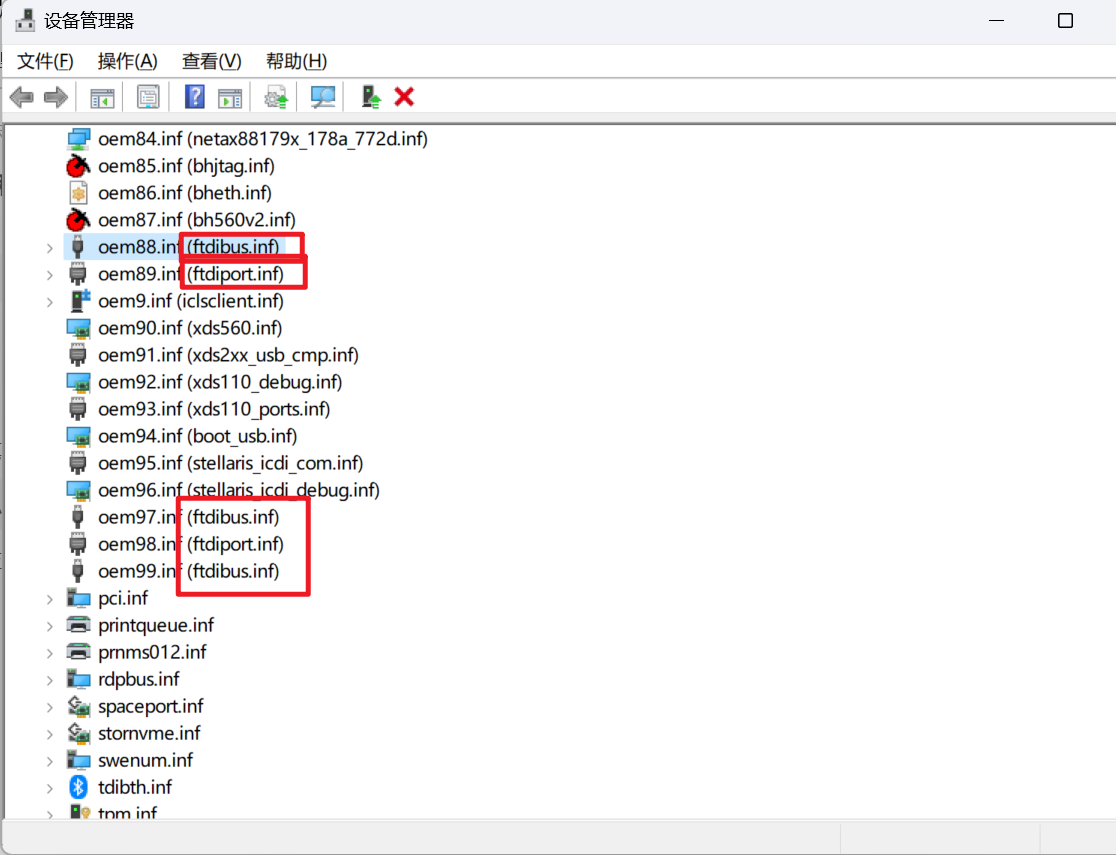Image resolution: width=1116 pixels, height=855 pixels.
Task: Select oem90.inf (xds560.inf) row
Action: point(190,328)
